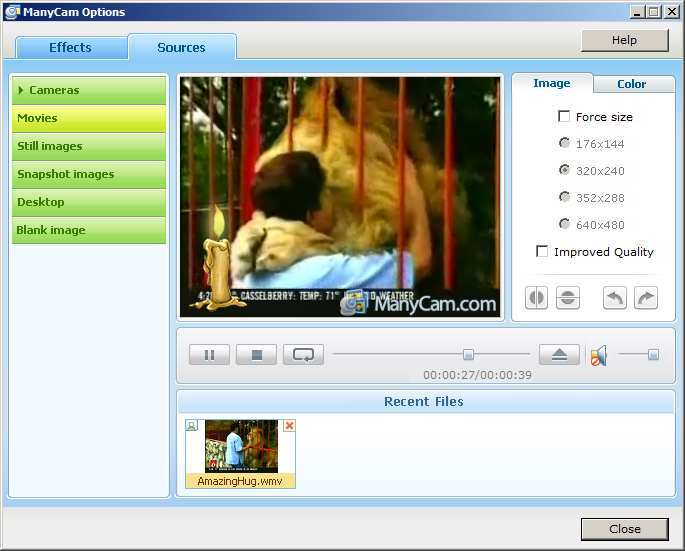The height and width of the screenshot is (551, 685).
Task: Select 640x480 resolution
Action: tap(564, 224)
